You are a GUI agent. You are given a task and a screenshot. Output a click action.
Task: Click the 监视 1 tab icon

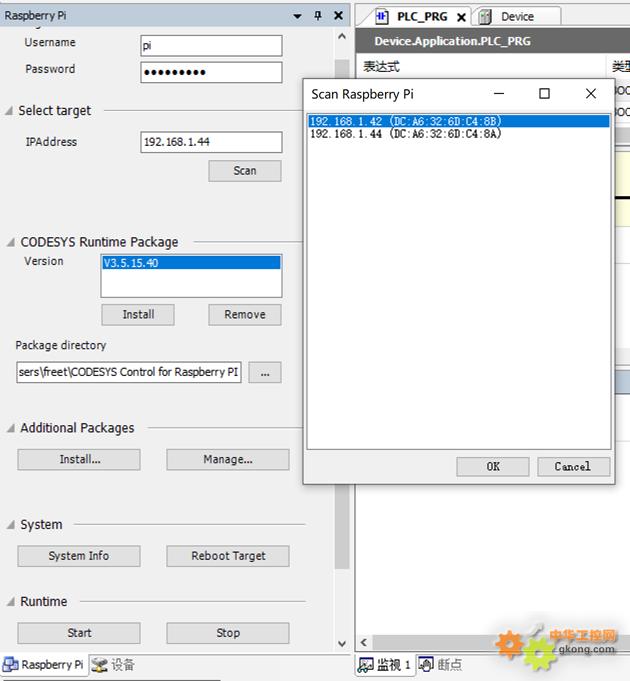[365, 665]
